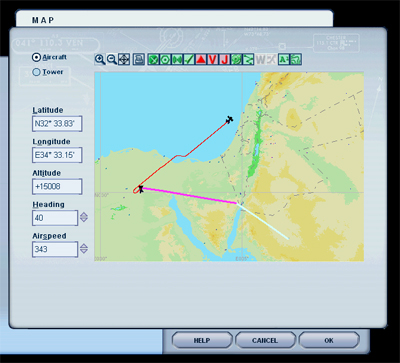This screenshot has height=363, width=400.
Task: Toggle airports display on map
Action: click(153, 60)
